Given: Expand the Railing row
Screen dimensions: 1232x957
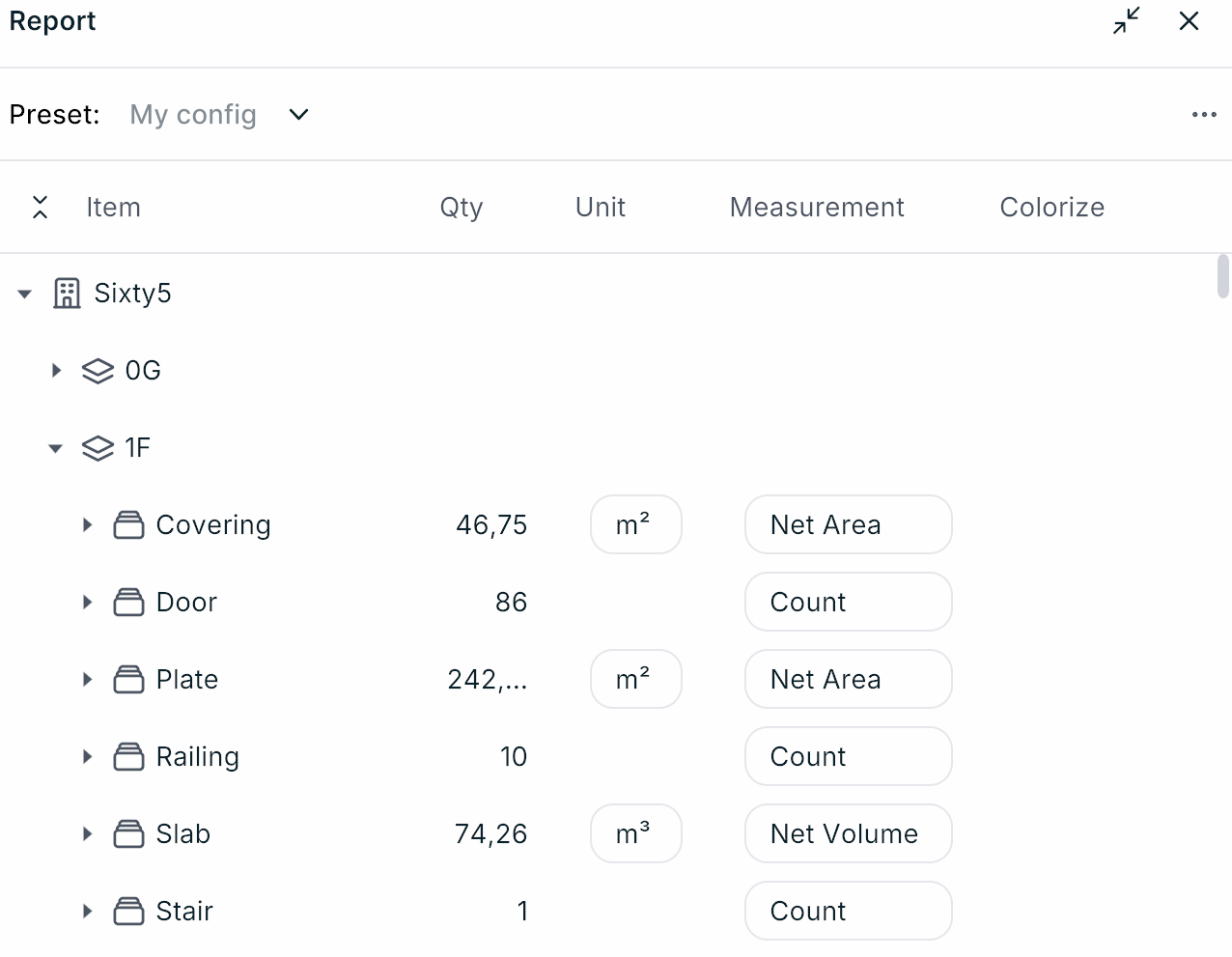Looking at the screenshot, I should tap(87, 757).
